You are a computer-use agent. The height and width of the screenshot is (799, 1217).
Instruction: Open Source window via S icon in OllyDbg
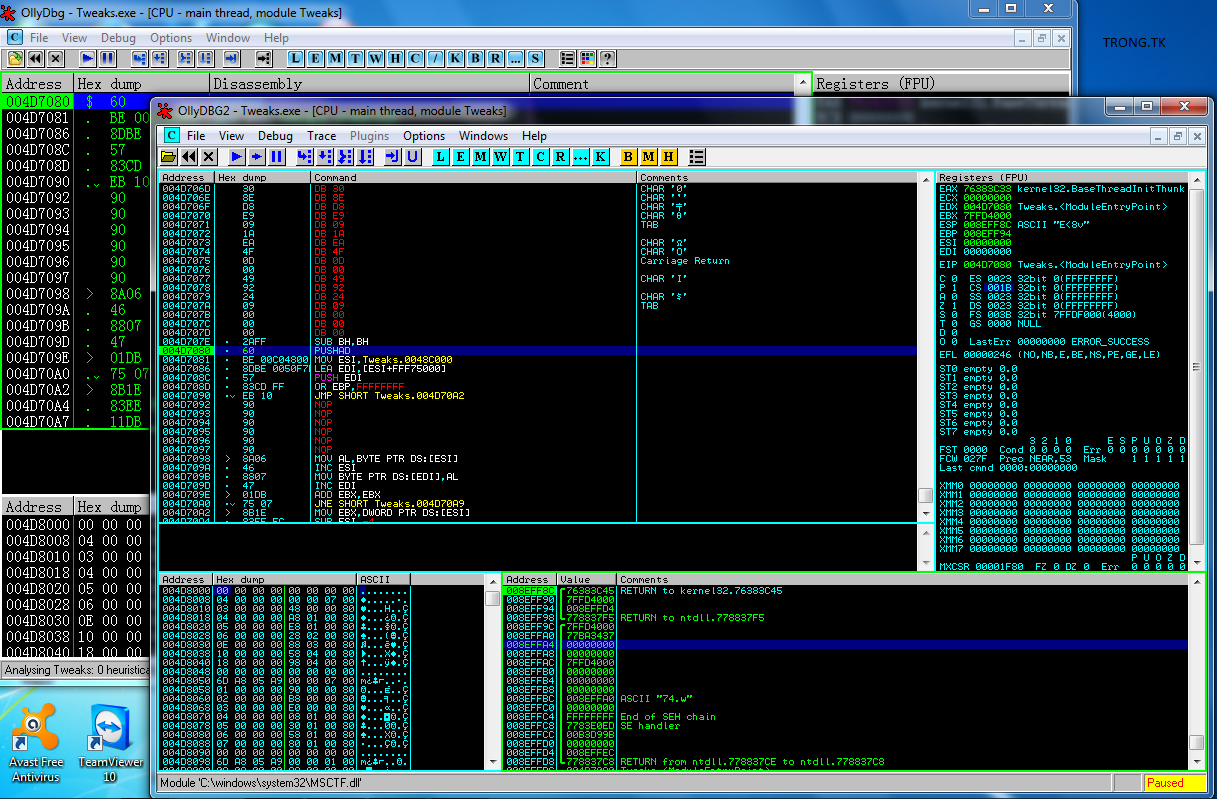pos(535,58)
